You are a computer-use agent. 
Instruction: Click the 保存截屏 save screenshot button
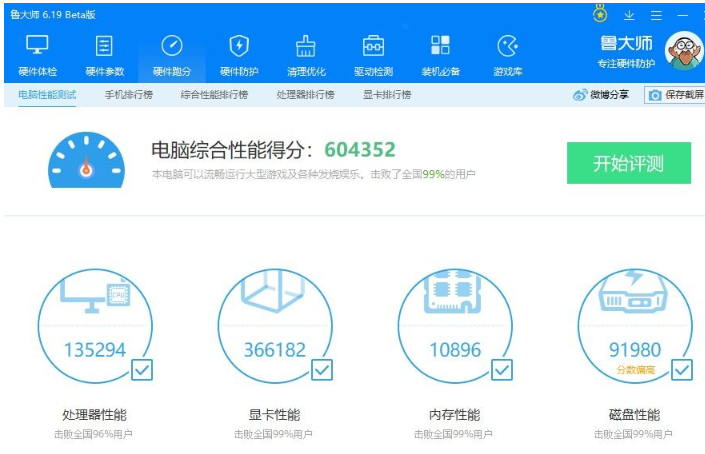pyautogui.click(x=676, y=95)
